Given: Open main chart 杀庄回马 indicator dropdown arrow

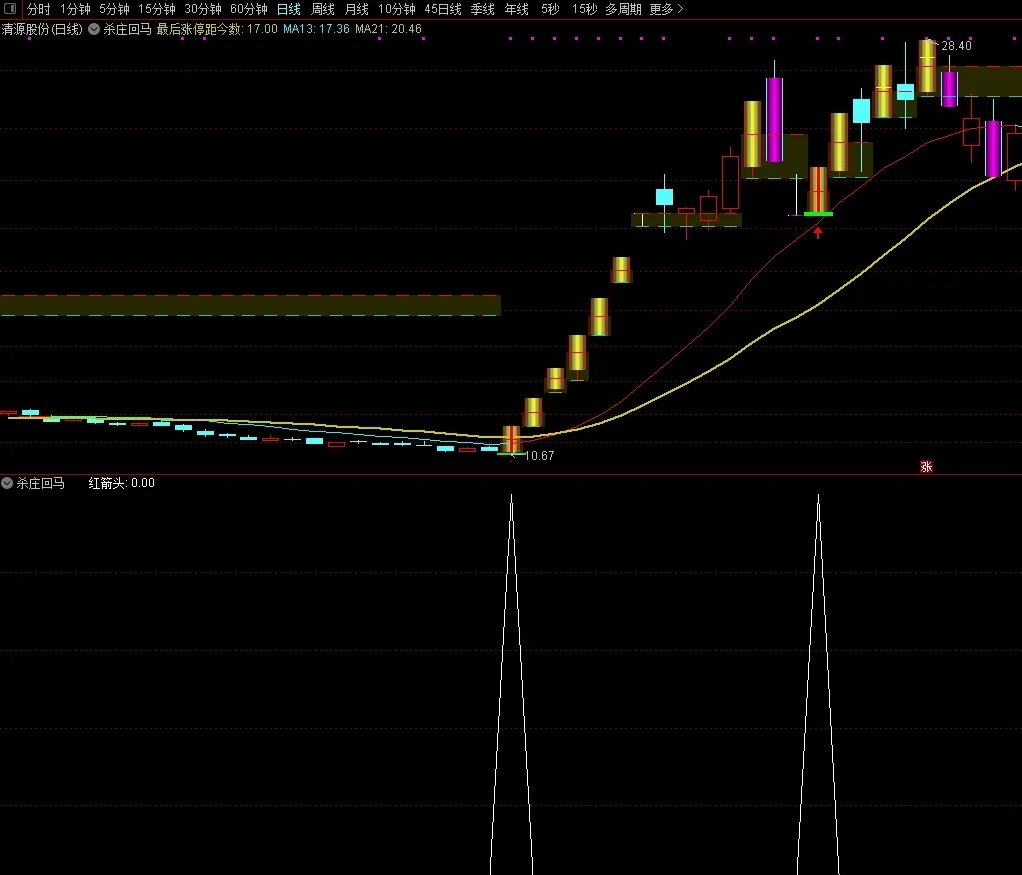Looking at the screenshot, I should [x=94, y=29].
